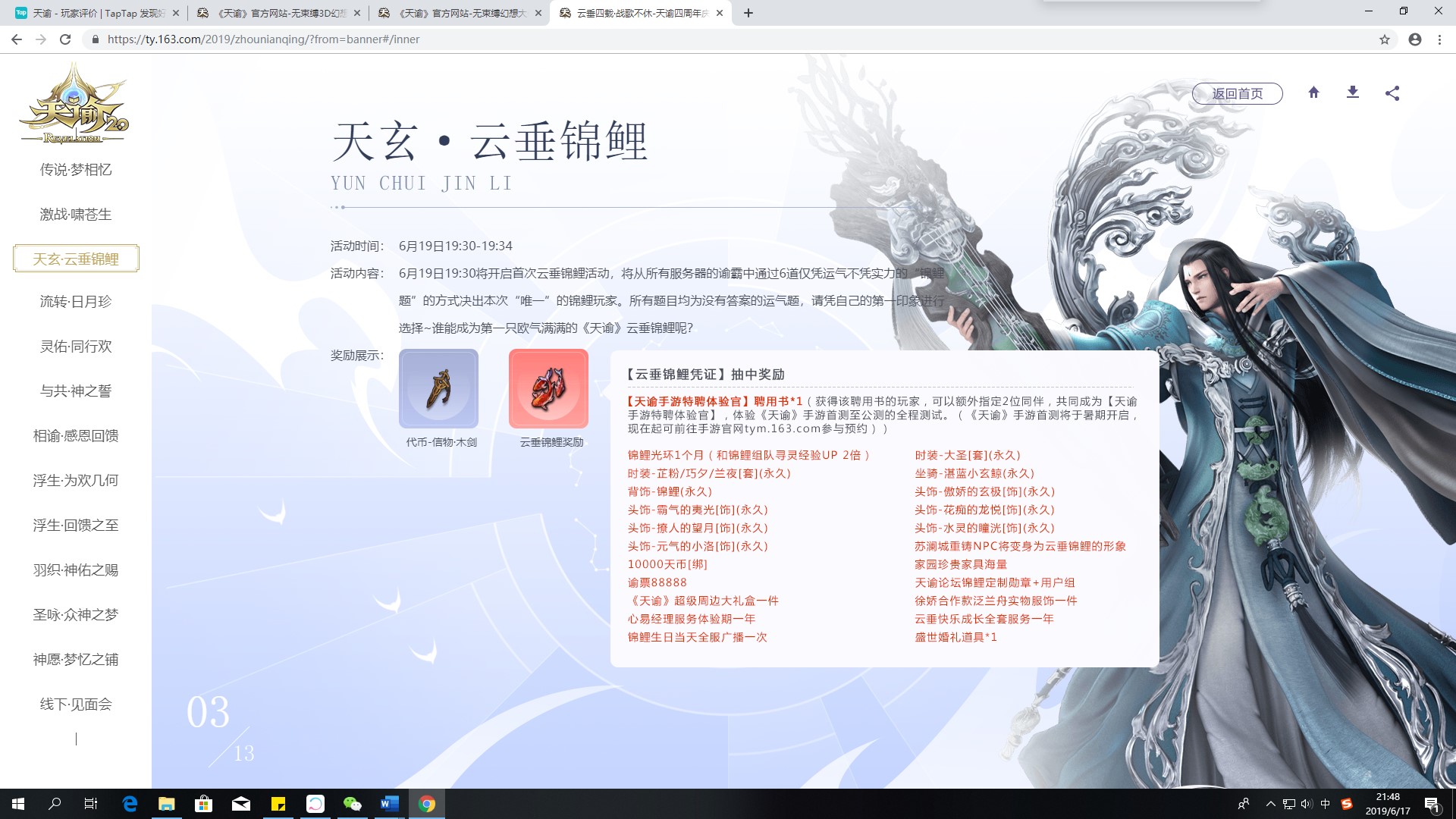Select 线下·见面会 in the sidebar

point(76,704)
